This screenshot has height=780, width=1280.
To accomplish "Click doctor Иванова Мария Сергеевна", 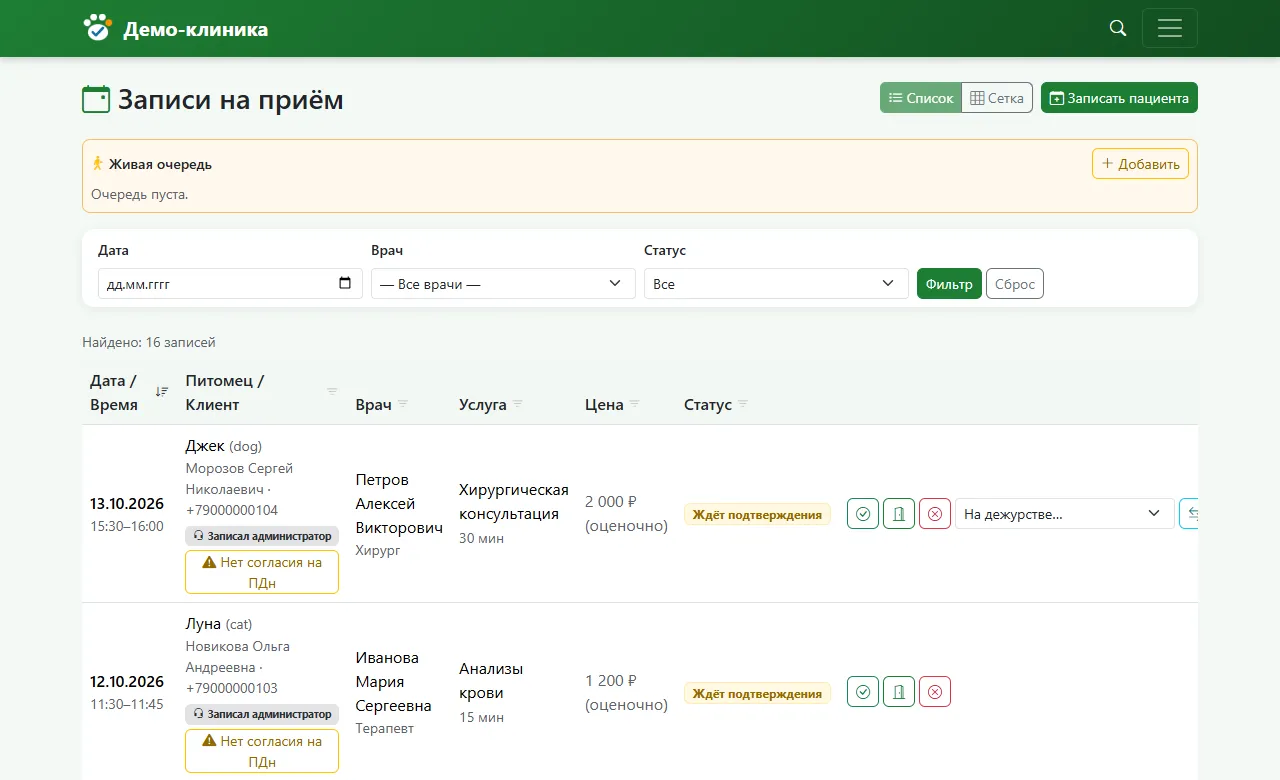I will point(394,682).
